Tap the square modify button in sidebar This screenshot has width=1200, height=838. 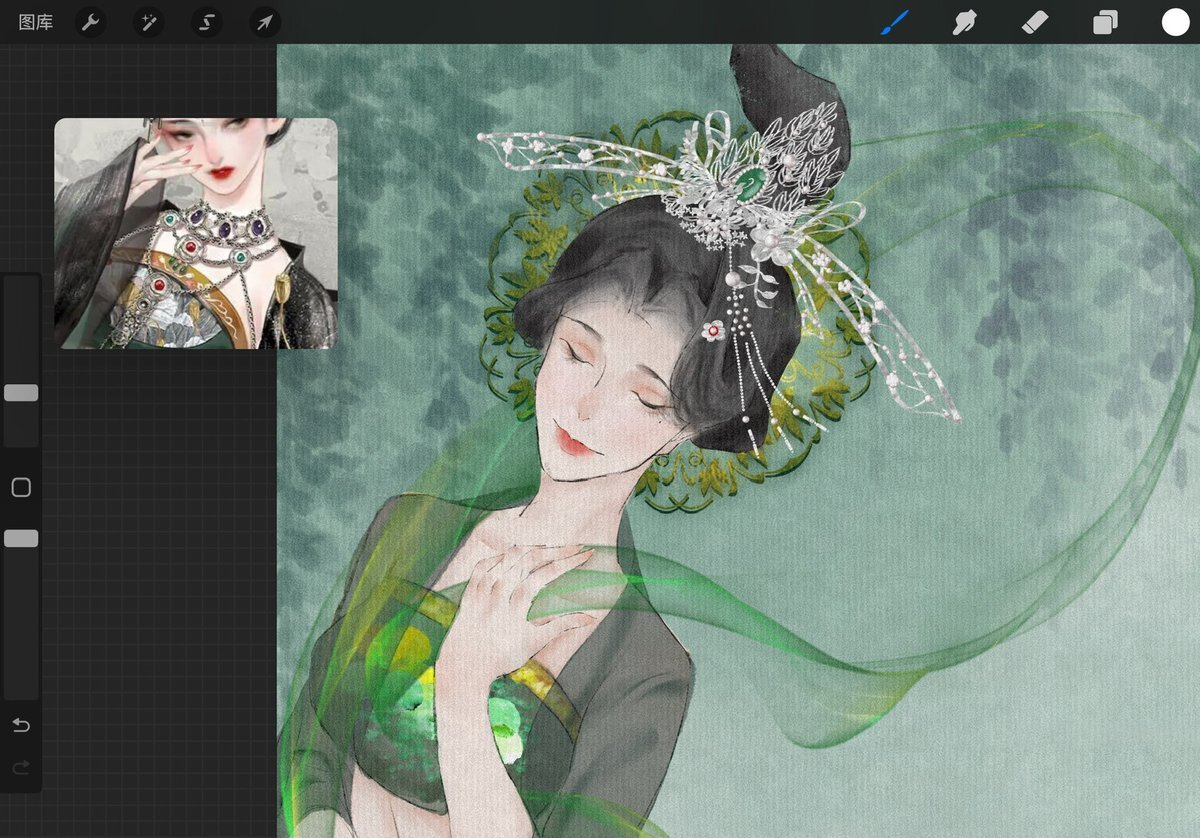pyautogui.click(x=21, y=488)
